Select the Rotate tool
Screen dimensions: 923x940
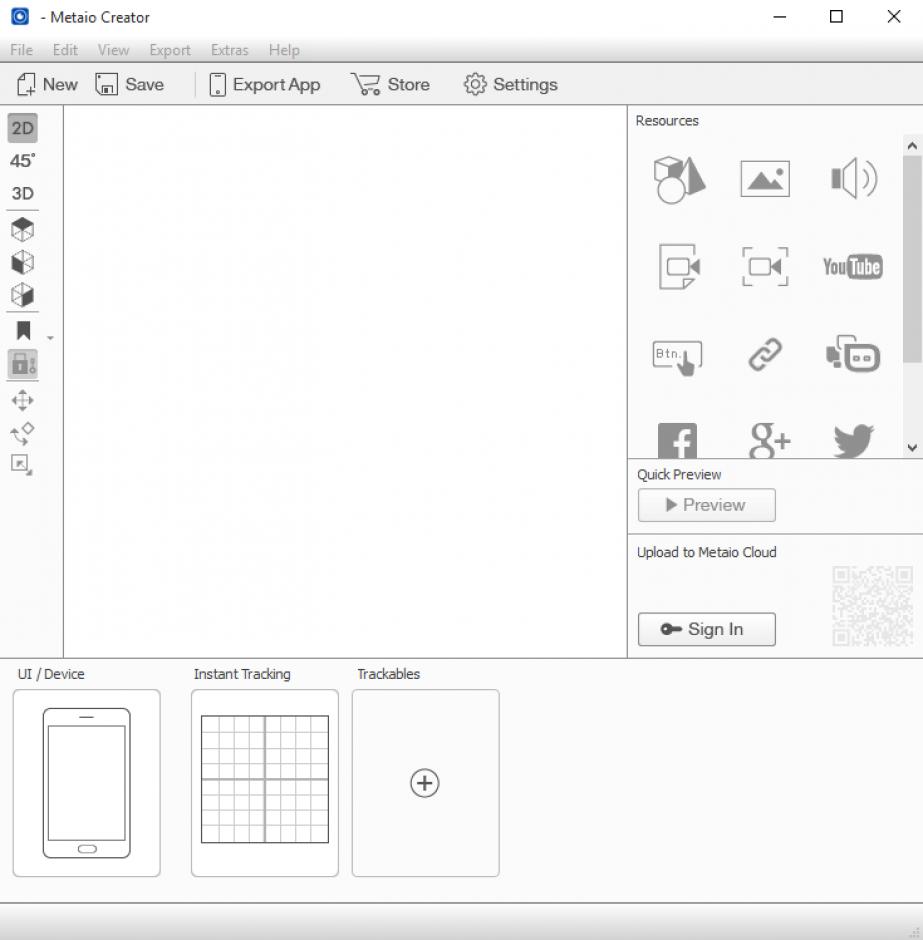tap(23, 433)
